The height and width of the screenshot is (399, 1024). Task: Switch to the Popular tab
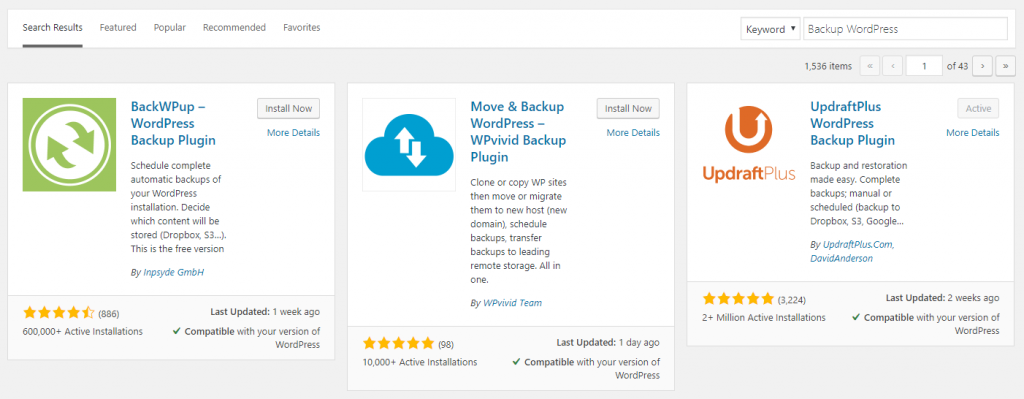click(170, 27)
